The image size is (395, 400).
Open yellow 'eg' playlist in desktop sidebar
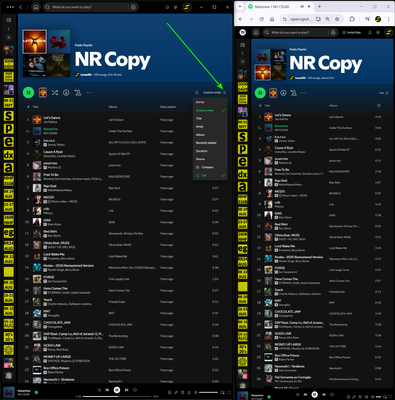click(9, 232)
